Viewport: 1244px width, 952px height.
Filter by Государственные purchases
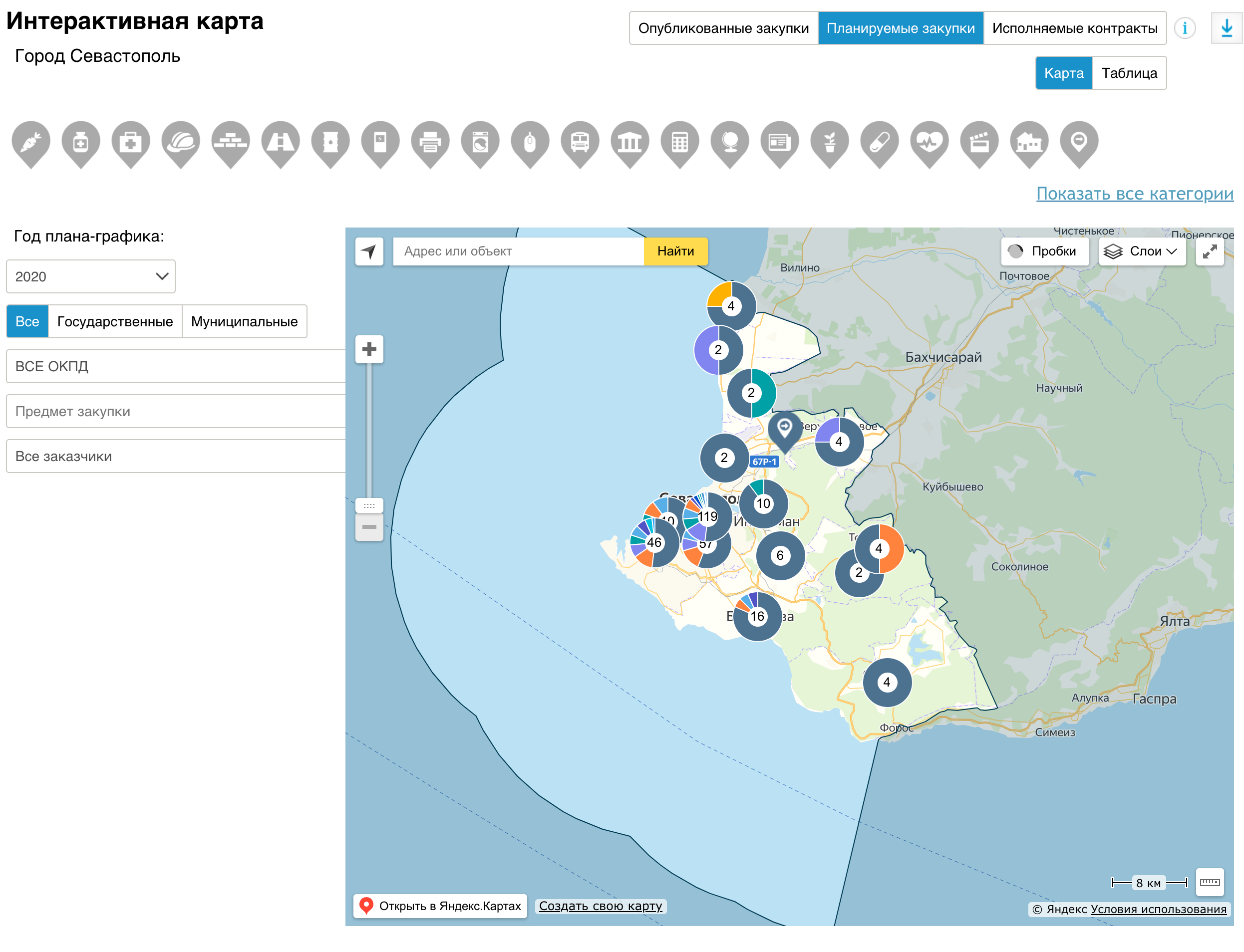[x=114, y=321]
